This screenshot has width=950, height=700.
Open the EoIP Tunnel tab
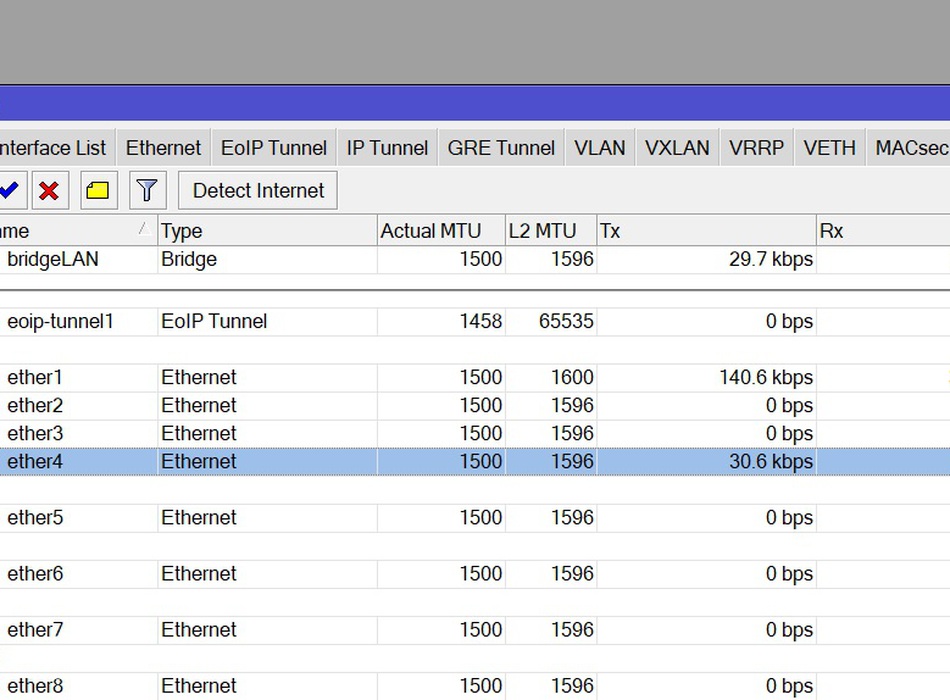[273, 148]
